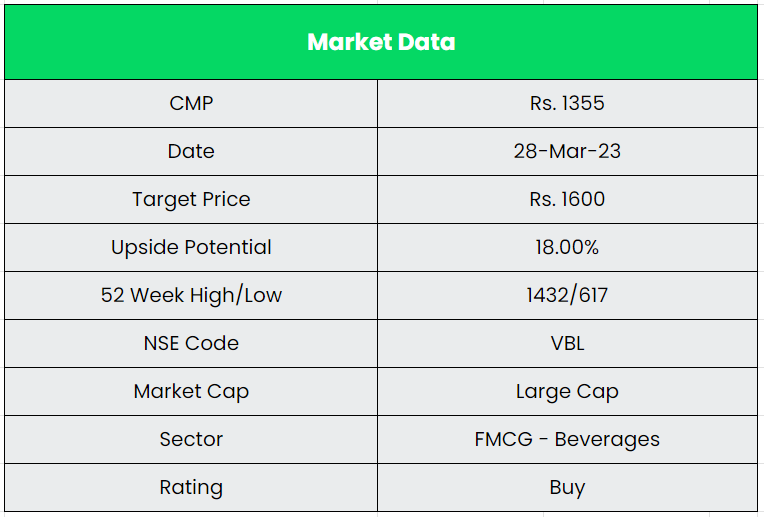The width and height of the screenshot is (764, 517).
Task: Click the VBL code cell
Action: tap(567, 343)
